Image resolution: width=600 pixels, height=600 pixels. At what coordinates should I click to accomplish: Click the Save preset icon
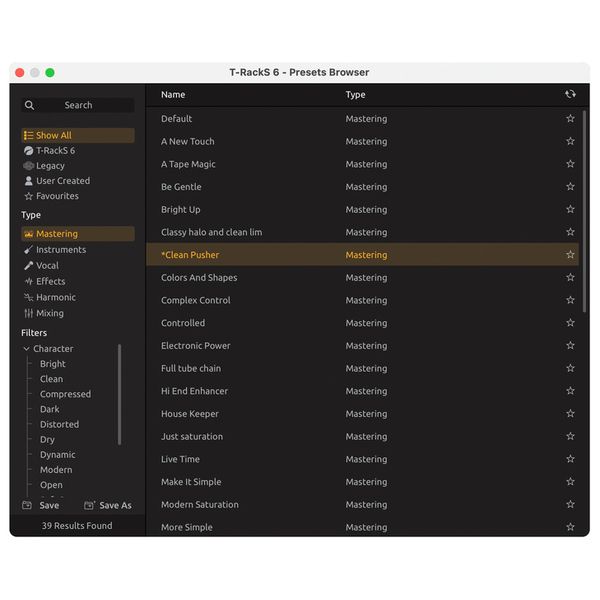tap(27, 506)
